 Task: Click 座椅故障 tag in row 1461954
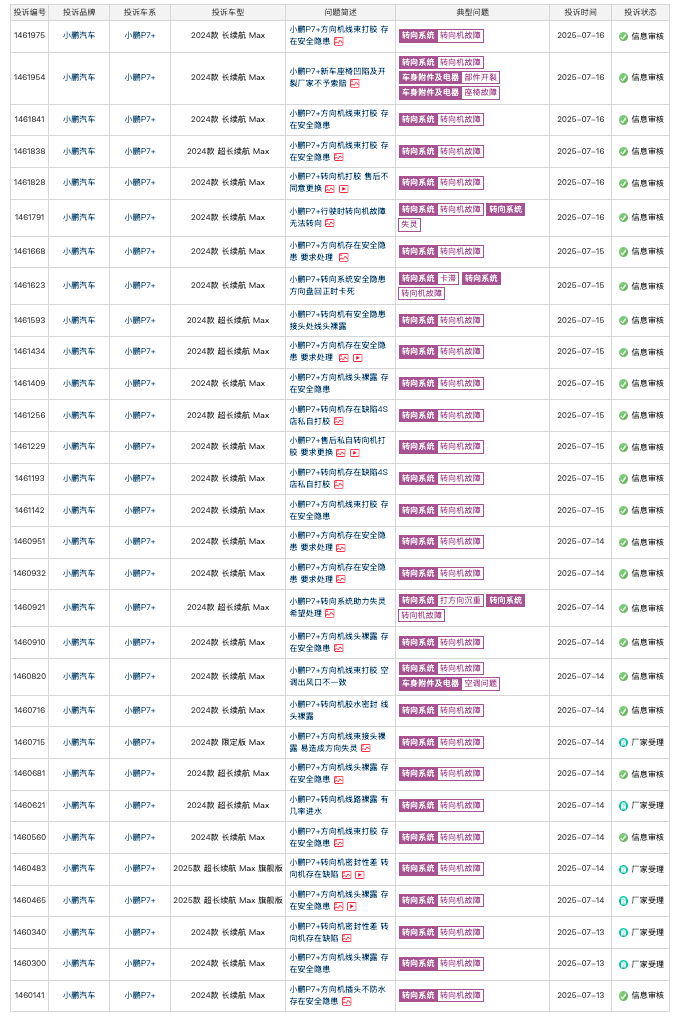[481, 92]
